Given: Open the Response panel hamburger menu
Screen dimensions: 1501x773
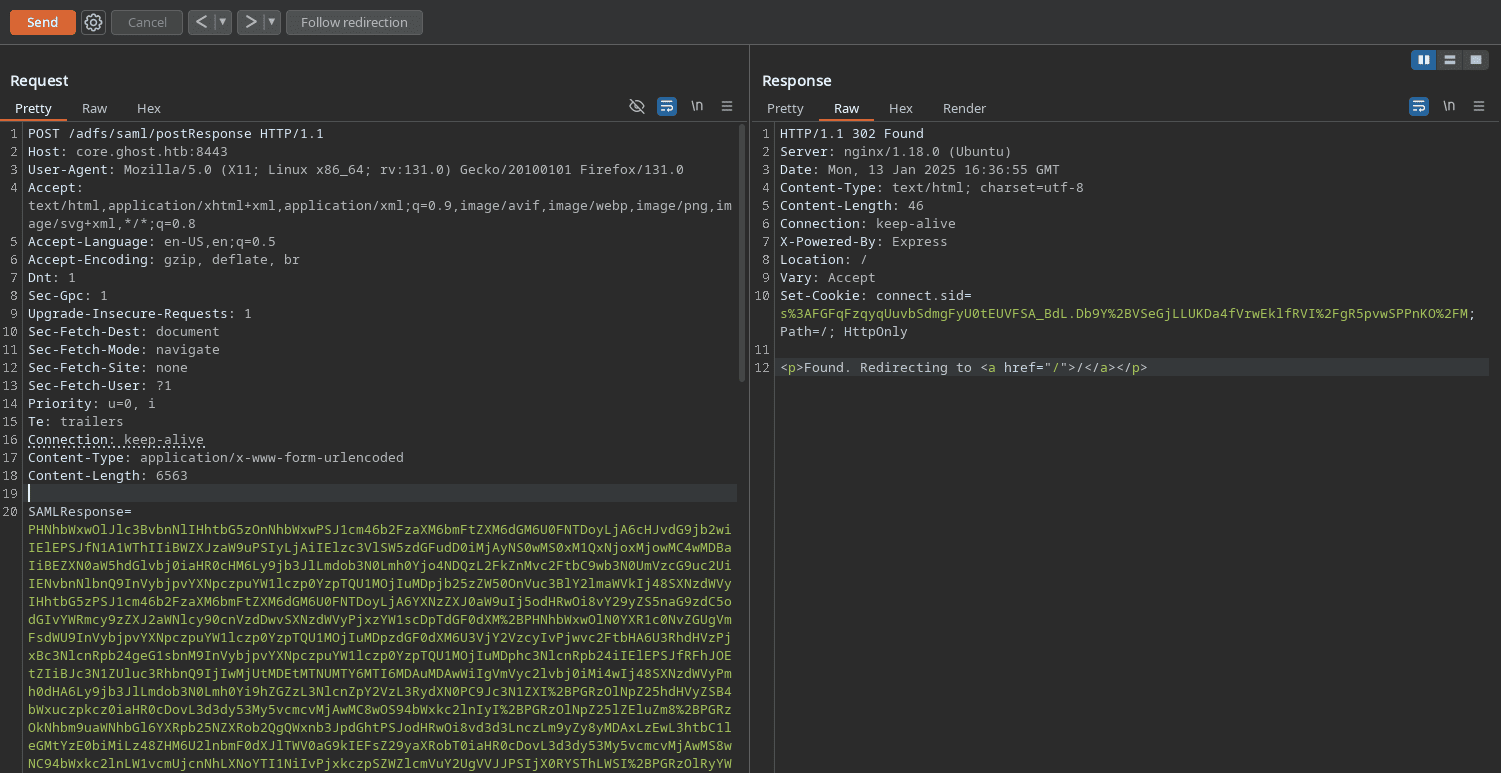Looking at the screenshot, I should click(1479, 106).
